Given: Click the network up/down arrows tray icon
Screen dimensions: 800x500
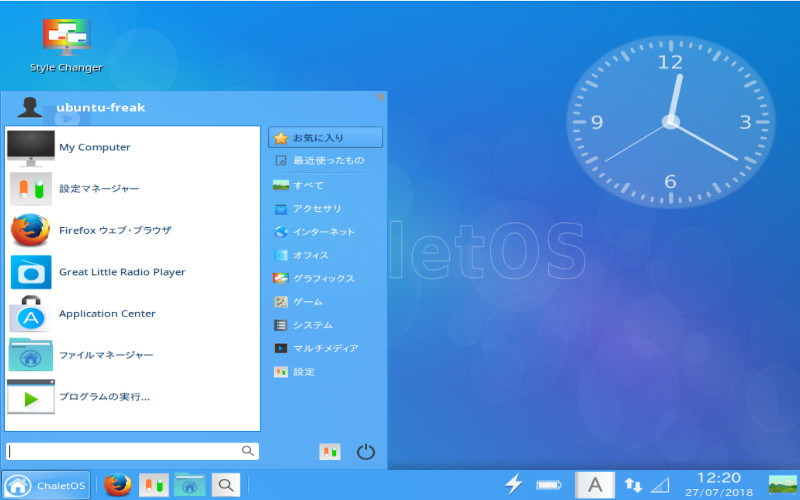Looking at the screenshot, I should 633,485.
